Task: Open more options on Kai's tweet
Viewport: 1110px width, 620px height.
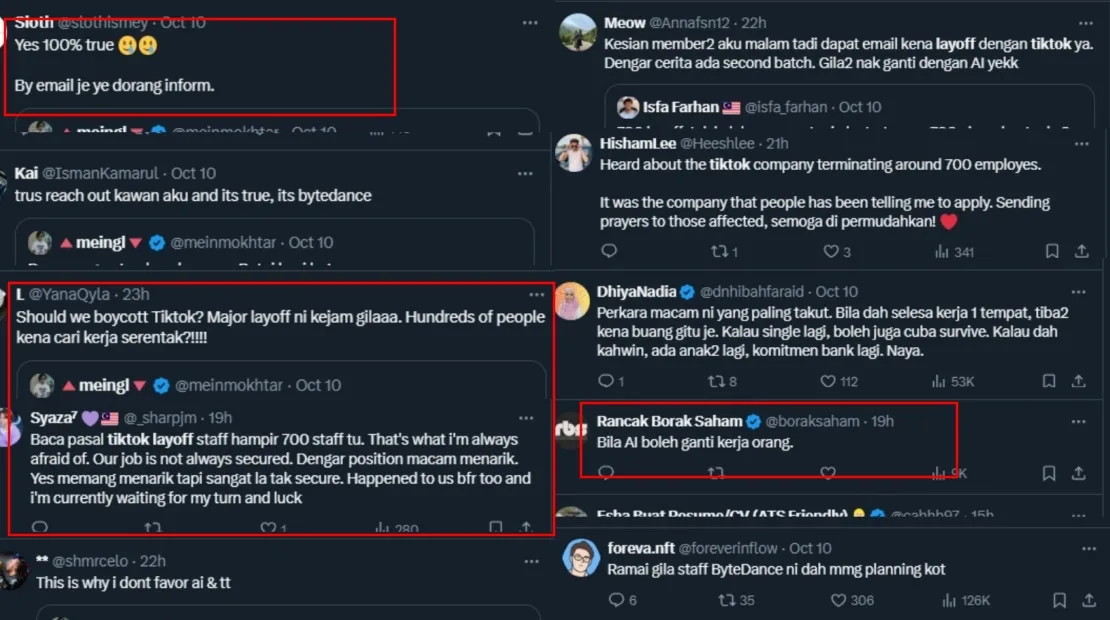Action: pos(526,173)
